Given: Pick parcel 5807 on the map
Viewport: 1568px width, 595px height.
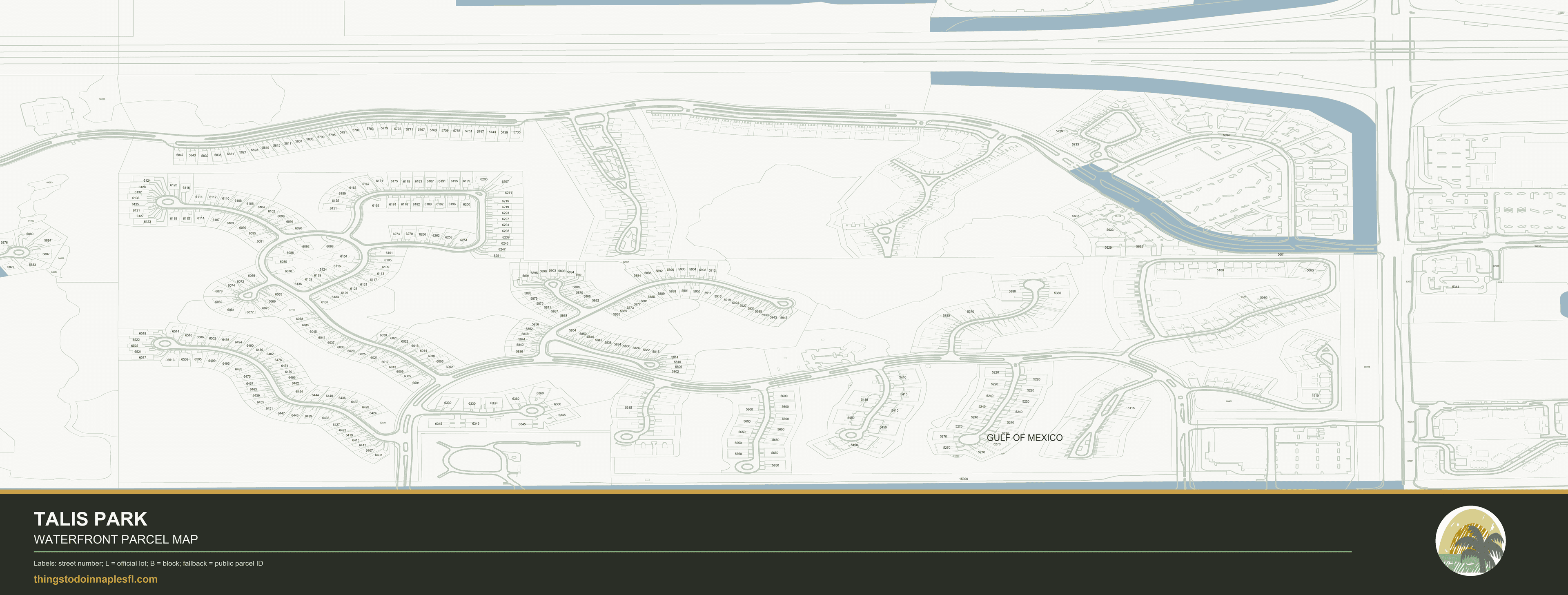Looking at the screenshot, I should (x=299, y=141).
